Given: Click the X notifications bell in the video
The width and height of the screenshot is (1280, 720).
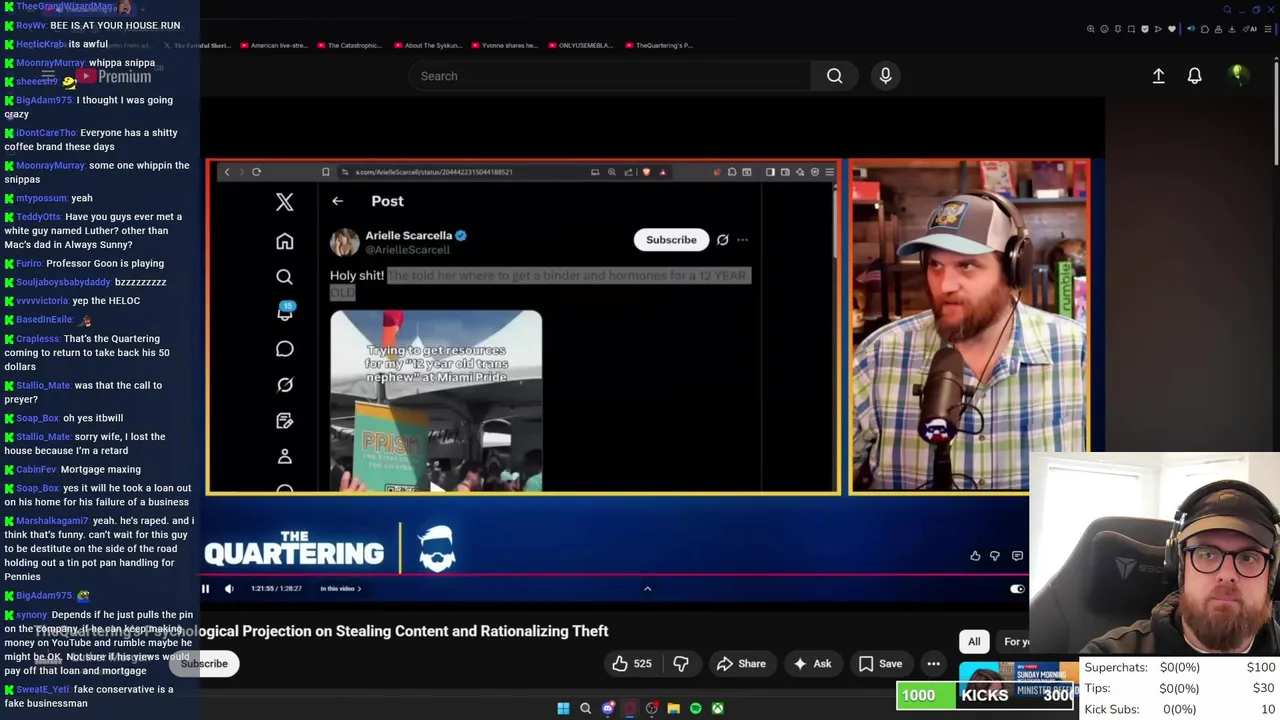Looking at the screenshot, I should [284, 313].
